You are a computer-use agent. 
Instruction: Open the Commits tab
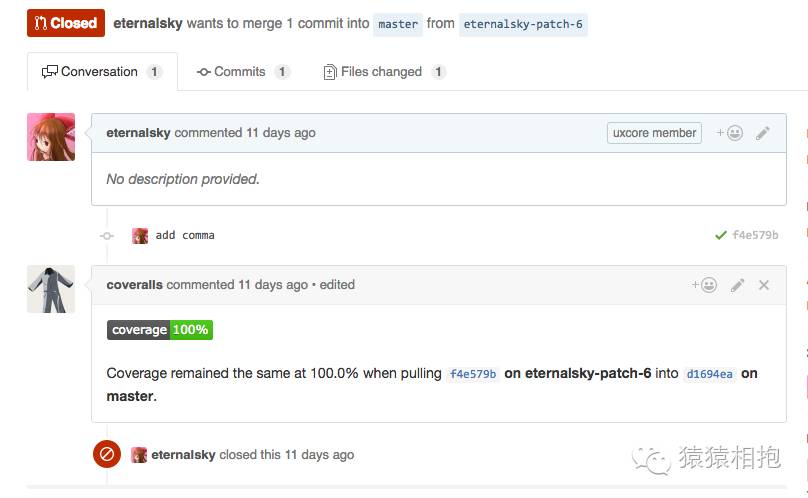tap(243, 72)
